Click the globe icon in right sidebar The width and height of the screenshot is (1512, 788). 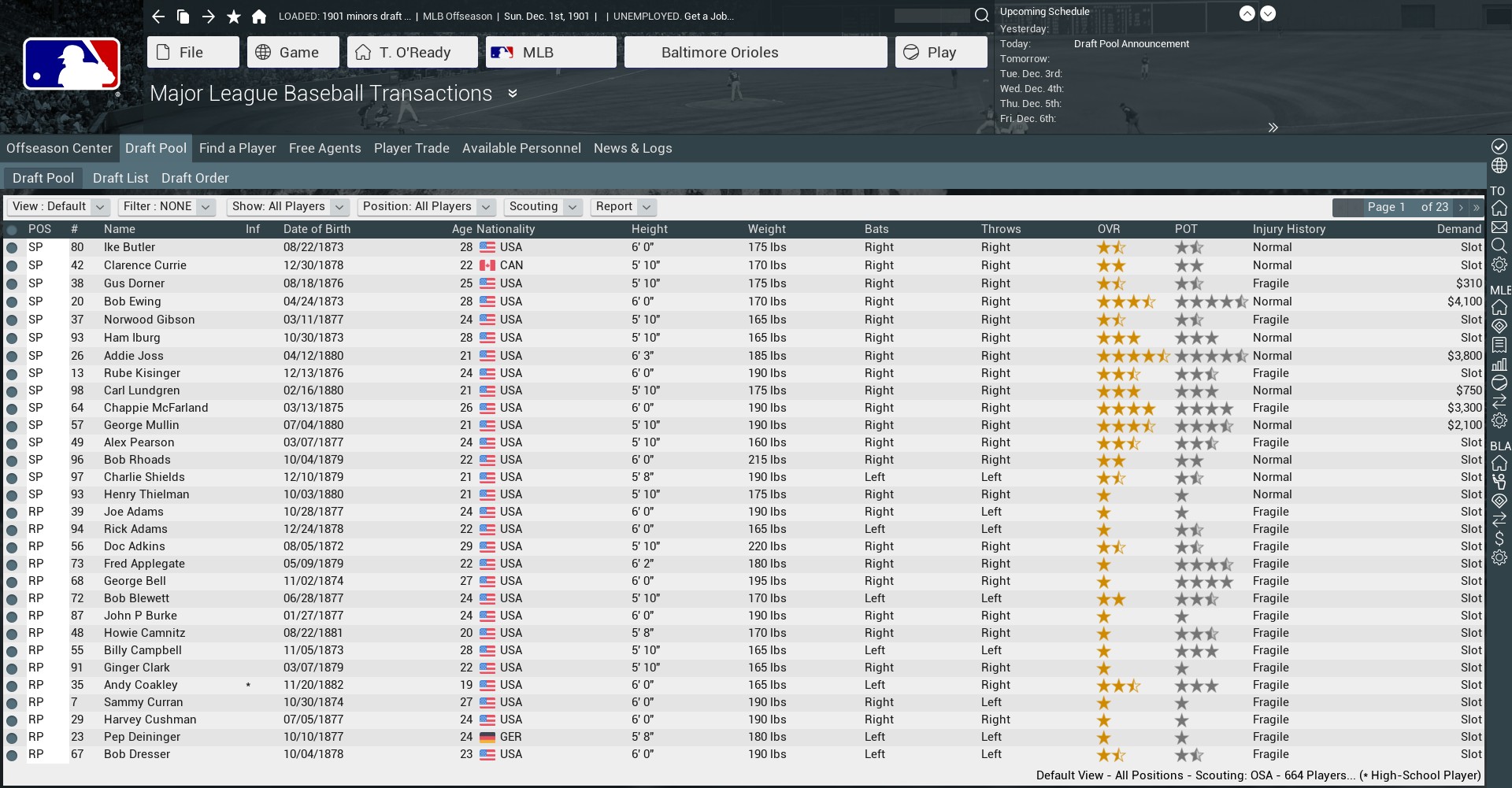(1499, 165)
